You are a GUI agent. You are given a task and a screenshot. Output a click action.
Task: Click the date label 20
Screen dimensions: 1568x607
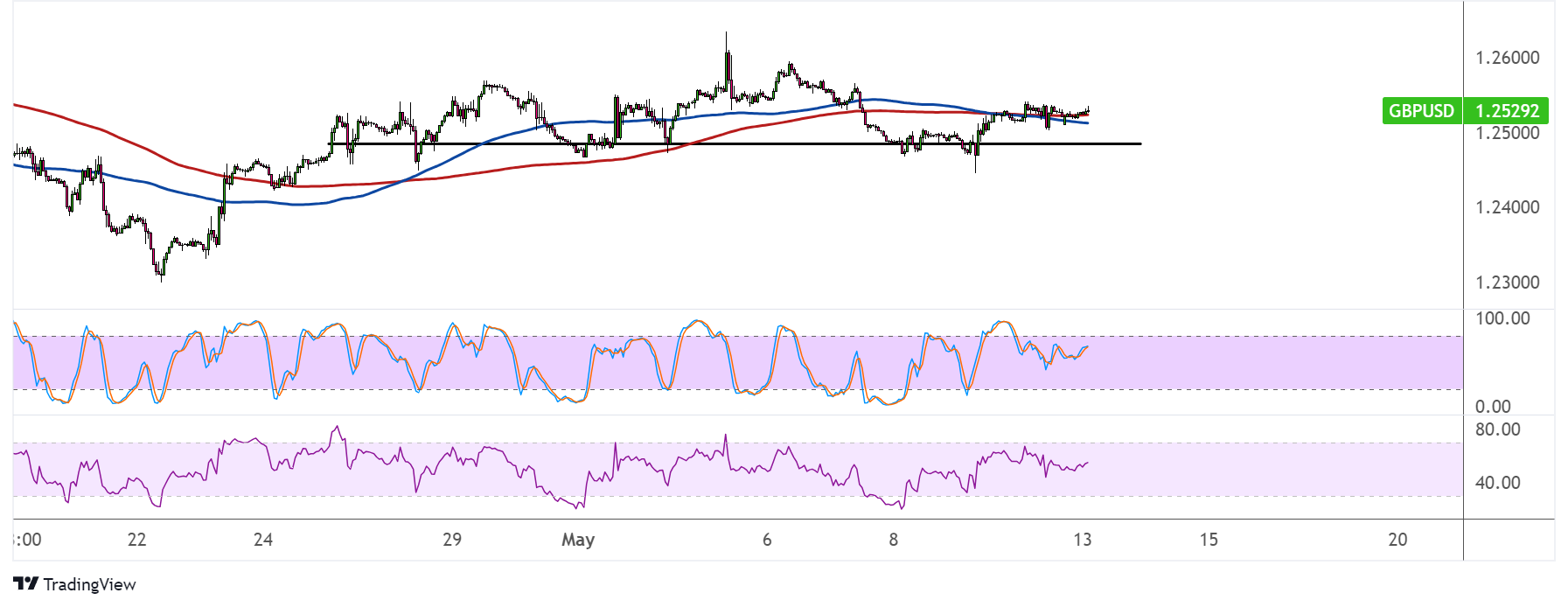click(x=1397, y=540)
